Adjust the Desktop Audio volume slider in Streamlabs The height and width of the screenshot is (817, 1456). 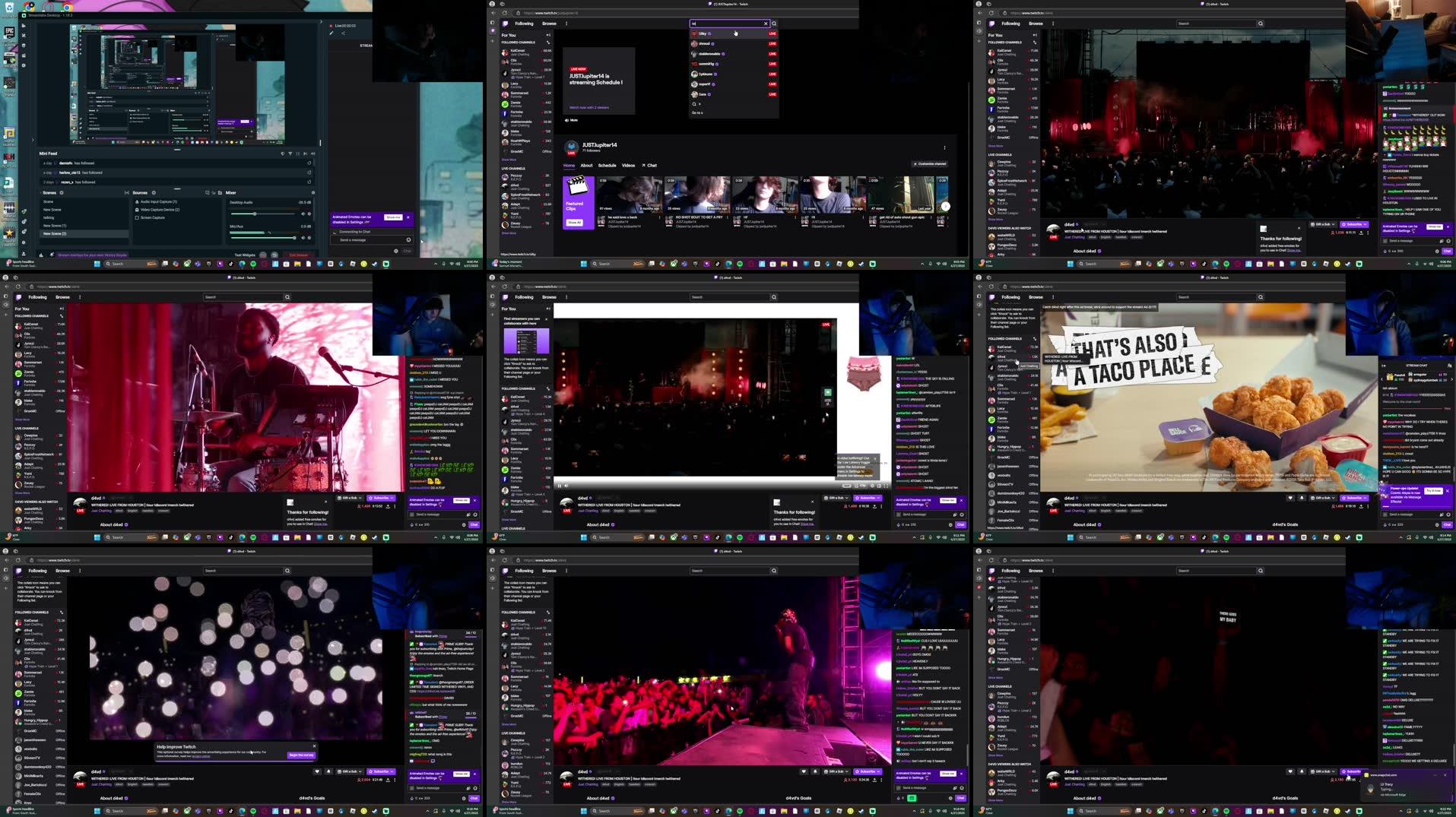click(263, 214)
